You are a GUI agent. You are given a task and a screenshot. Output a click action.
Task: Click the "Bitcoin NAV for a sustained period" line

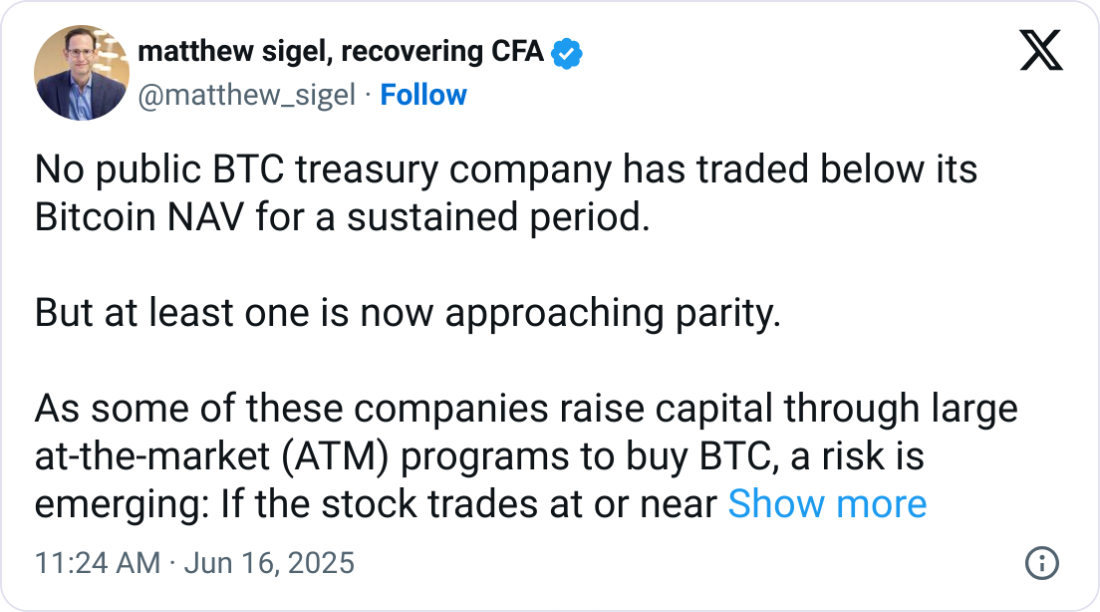[x=341, y=217]
